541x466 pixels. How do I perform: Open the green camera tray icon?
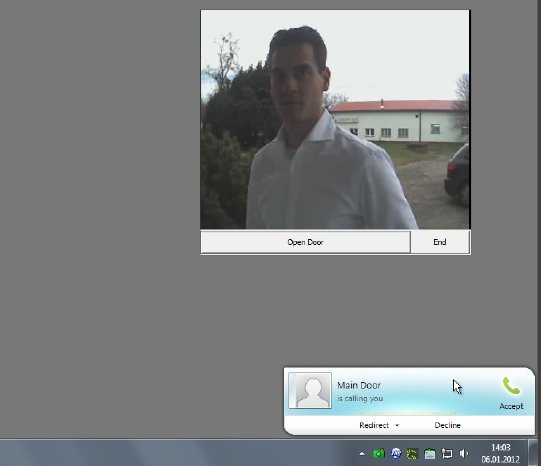click(379, 454)
